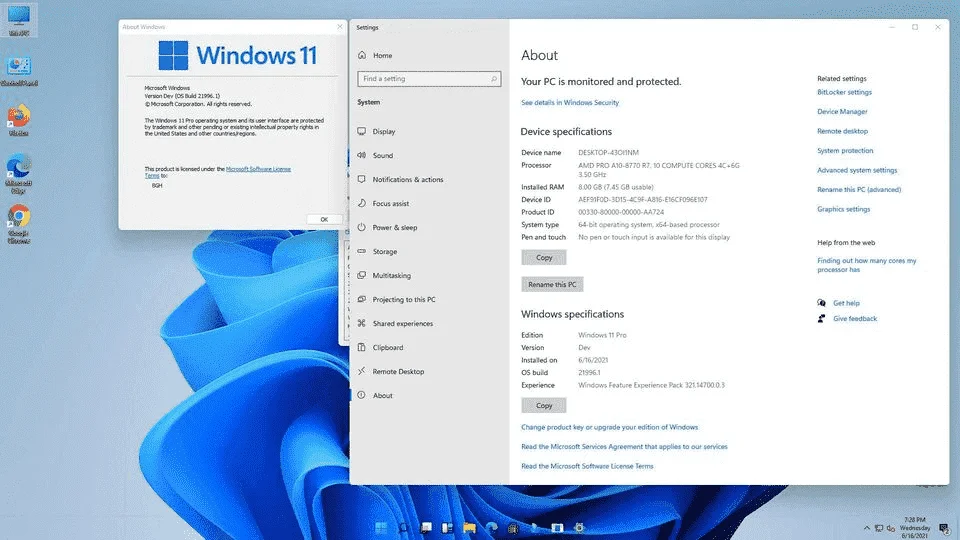Click the Give feedback link
The width and height of the screenshot is (960, 540).
(855, 319)
